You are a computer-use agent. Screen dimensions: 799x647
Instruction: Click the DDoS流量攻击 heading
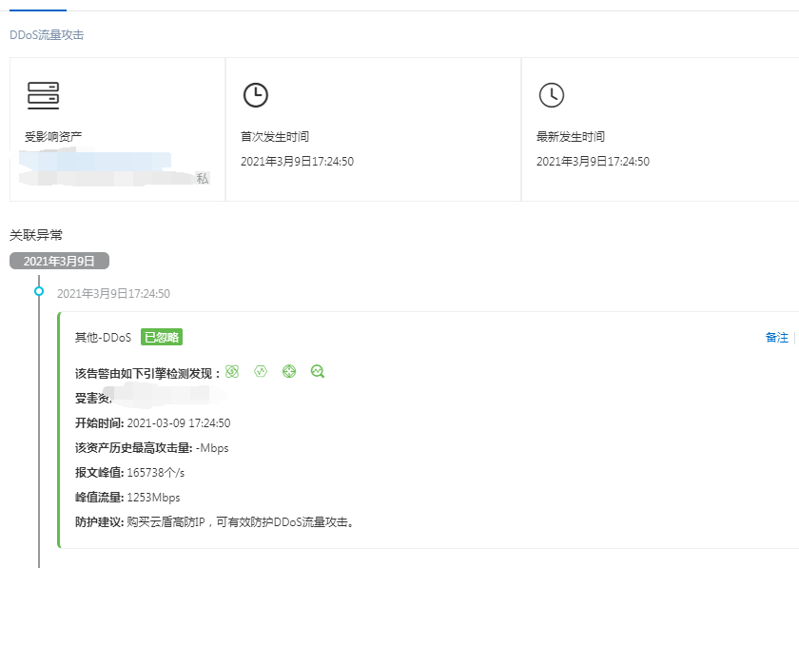click(47, 35)
